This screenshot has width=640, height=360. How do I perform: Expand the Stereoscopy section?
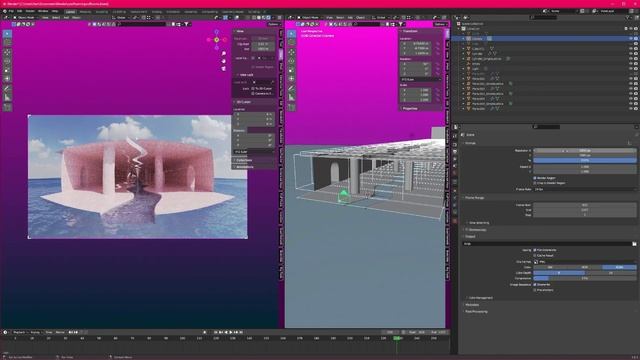tap(476, 229)
